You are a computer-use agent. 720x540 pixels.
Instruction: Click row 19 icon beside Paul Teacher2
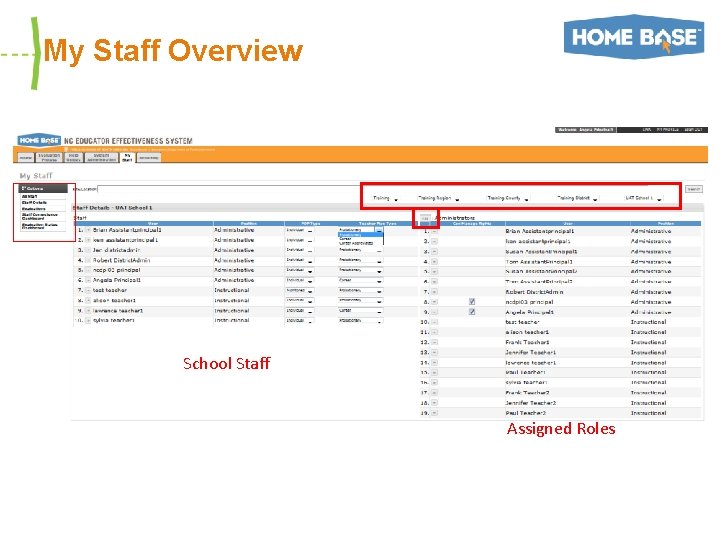[434, 413]
